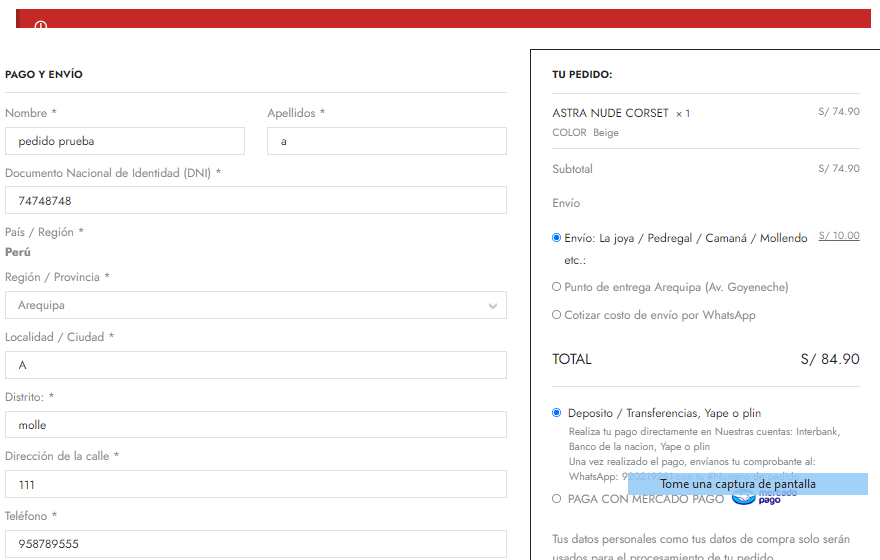Screen dimensions: 880x560
Task: Click the Distrito input field
Action: pyautogui.click(x=256, y=425)
